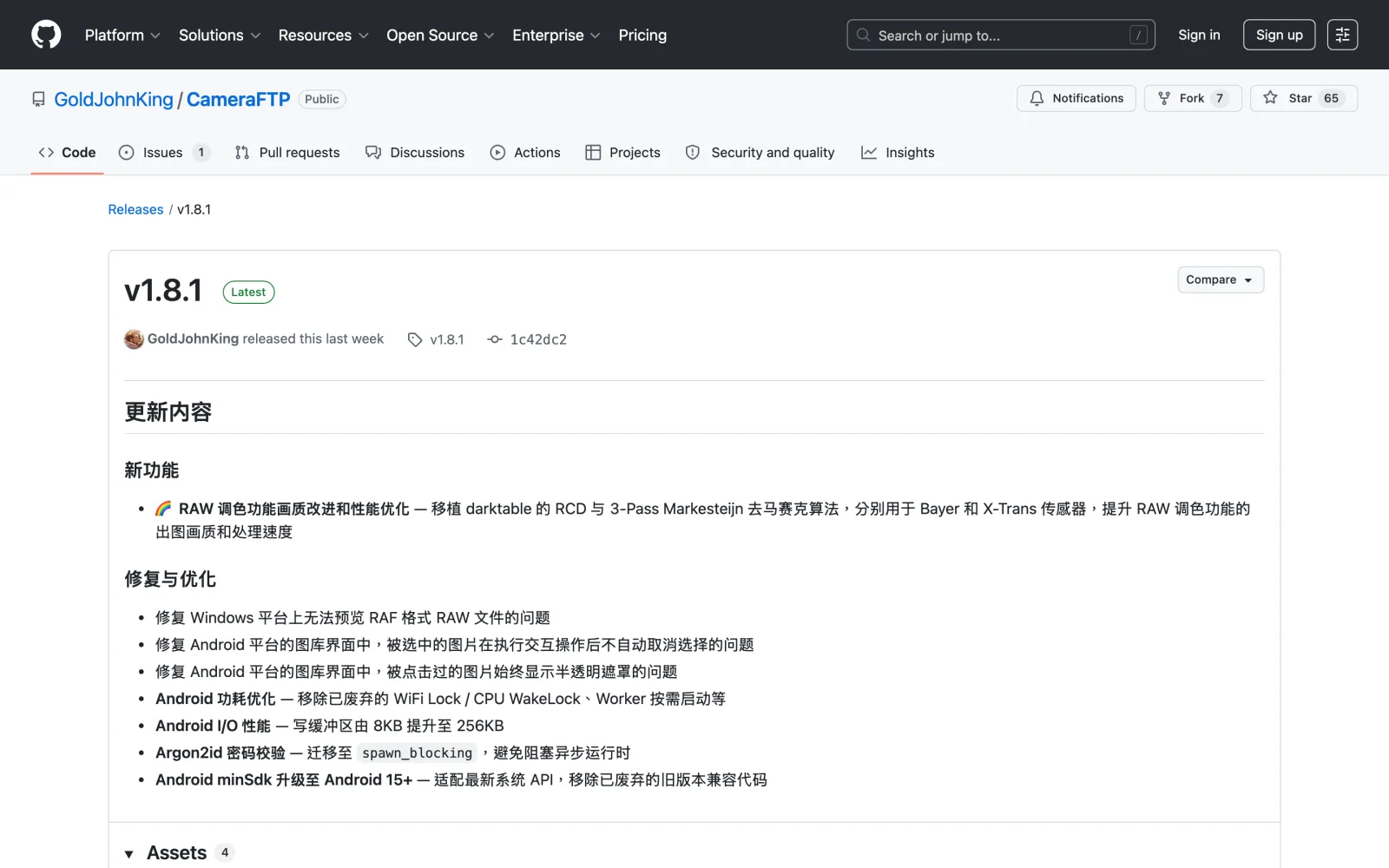Viewport: 1389px width, 868px height.
Task: Collapse the Assets section triangle
Action: point(129,854)
